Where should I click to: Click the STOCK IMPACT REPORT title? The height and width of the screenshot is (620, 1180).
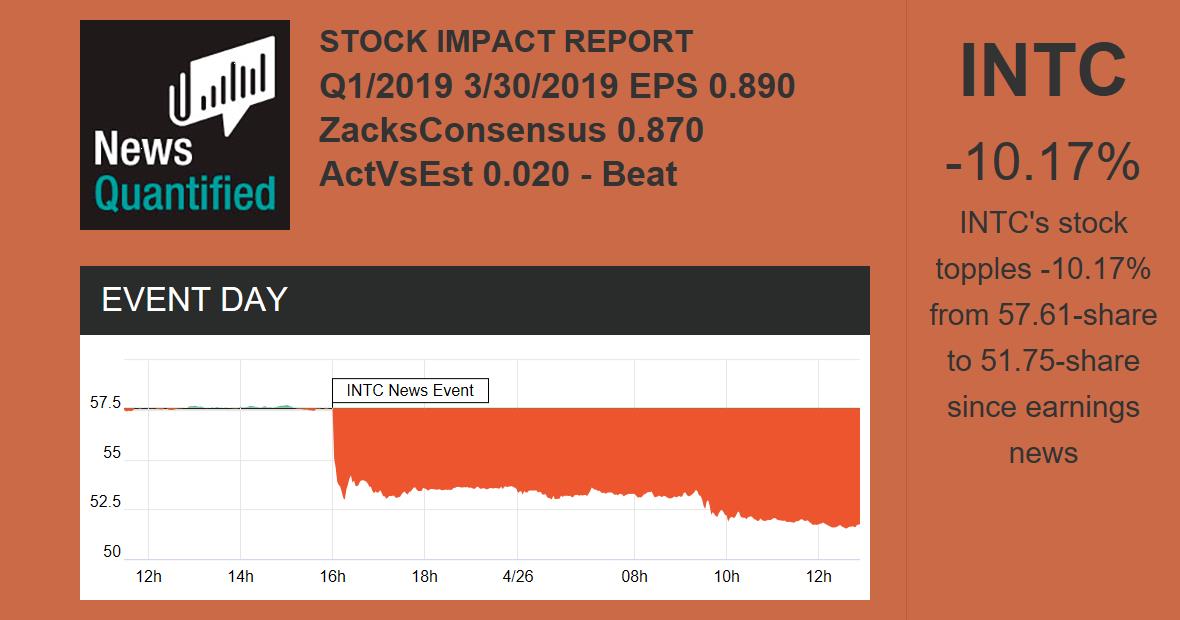[506, 42]
